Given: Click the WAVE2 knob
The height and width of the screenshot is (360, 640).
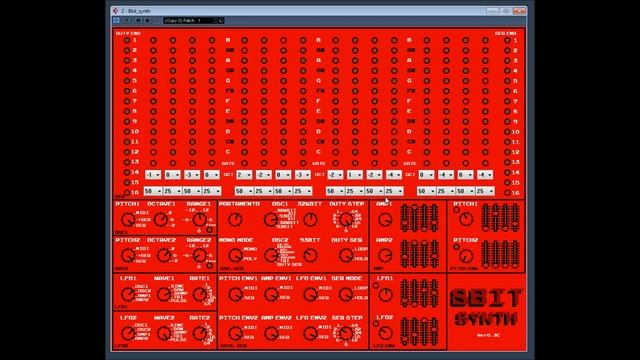Looking at the screenshot, I should 164,333.
